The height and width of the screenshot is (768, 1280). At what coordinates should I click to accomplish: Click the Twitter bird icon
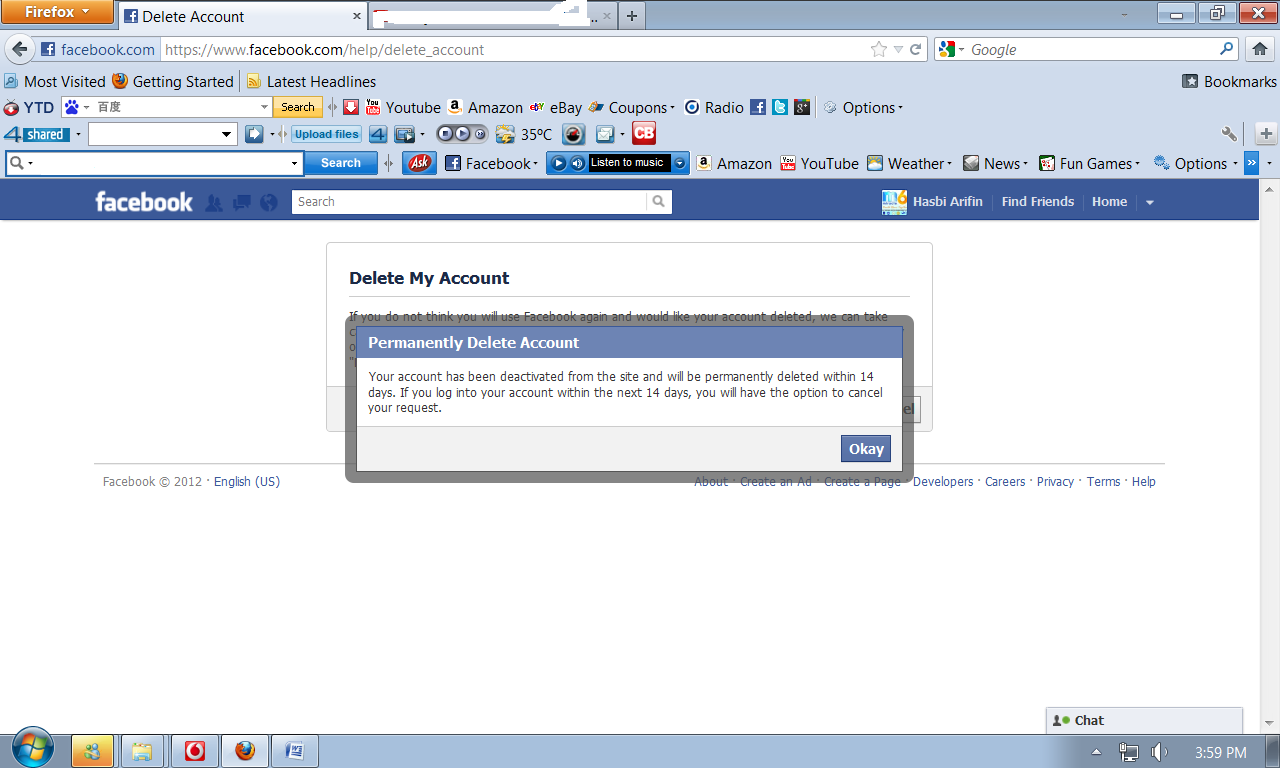point(780,107)
